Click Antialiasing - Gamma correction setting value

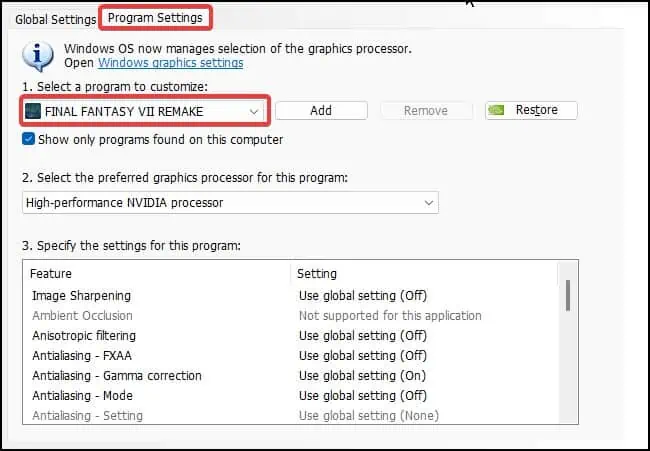[x=362, y=376]
